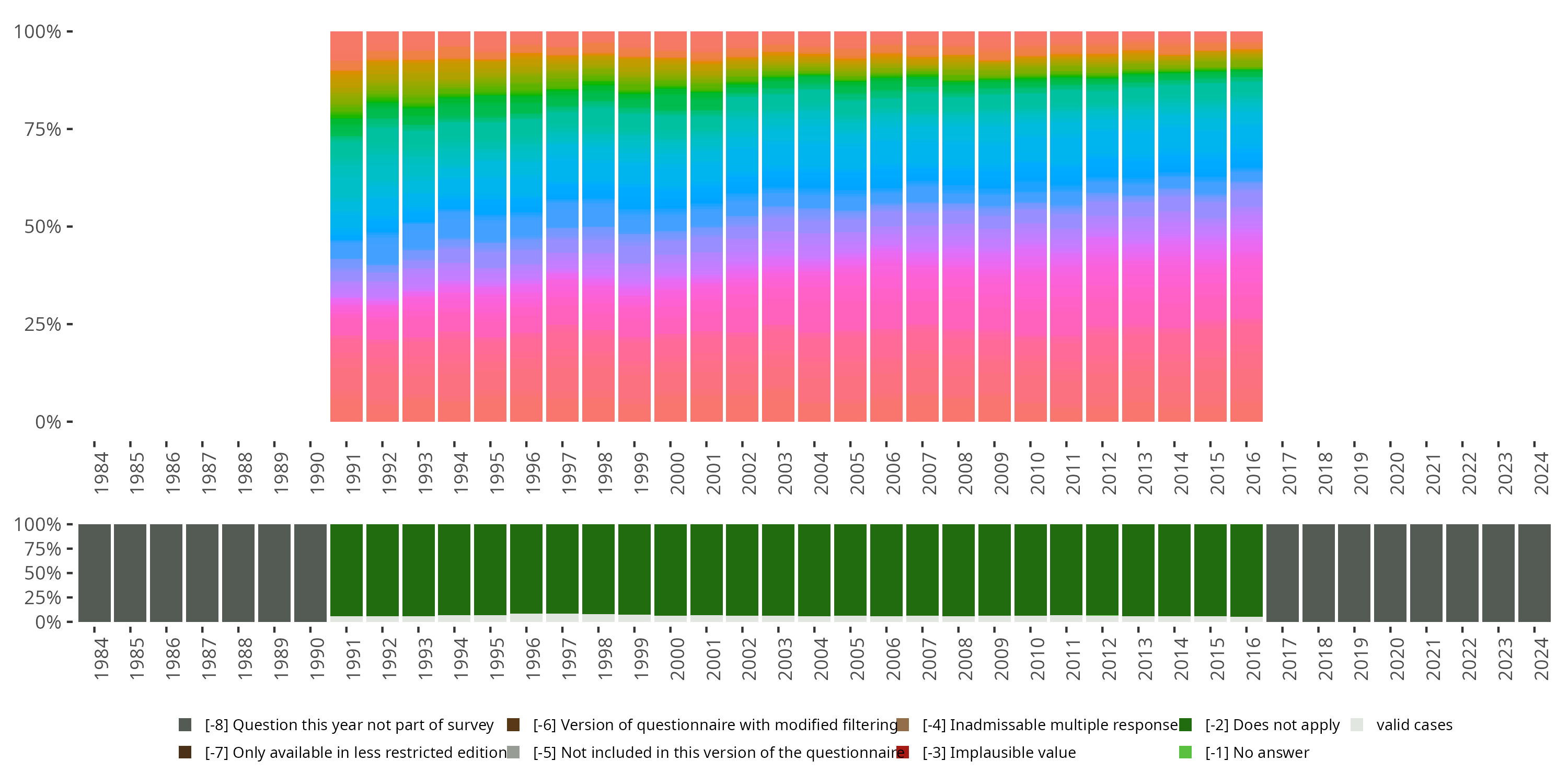Click the 2024 gray bar in bottom chart

pyautogui.click(x=1534, y=573)
